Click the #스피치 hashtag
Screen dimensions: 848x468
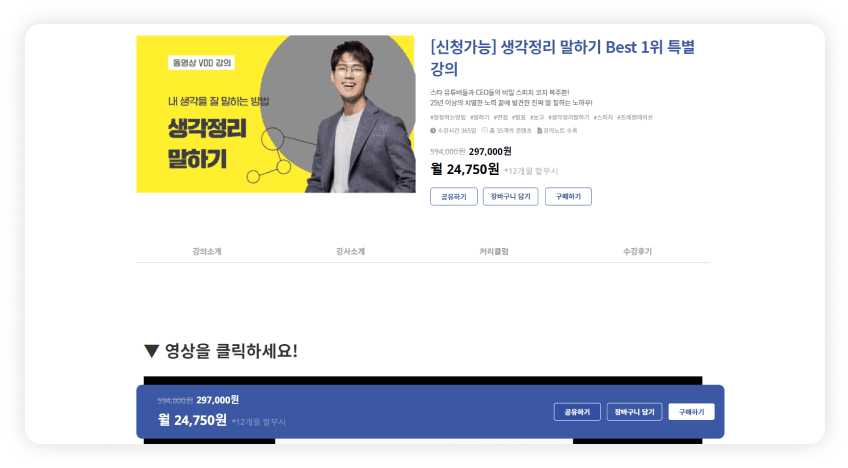pos(603,117)
